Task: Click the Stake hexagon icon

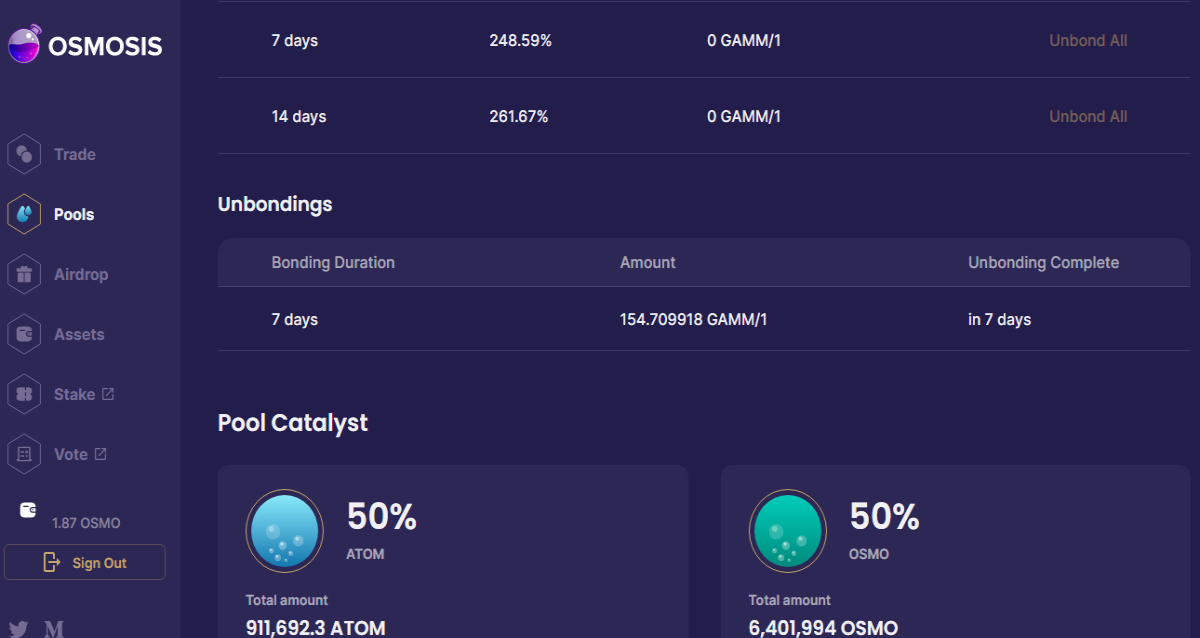Action: (24, 394)
